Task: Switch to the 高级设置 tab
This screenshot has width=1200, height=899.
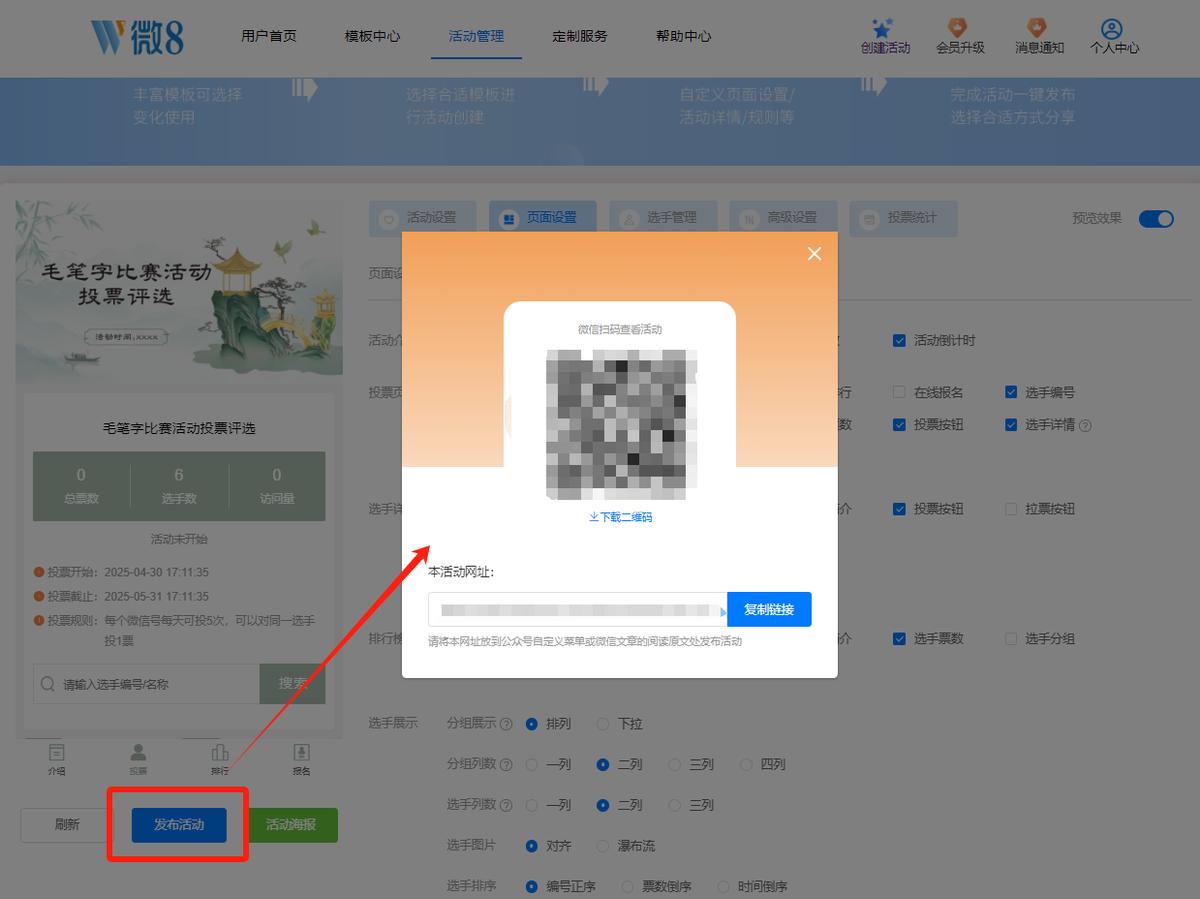Action: pos(782,218)
